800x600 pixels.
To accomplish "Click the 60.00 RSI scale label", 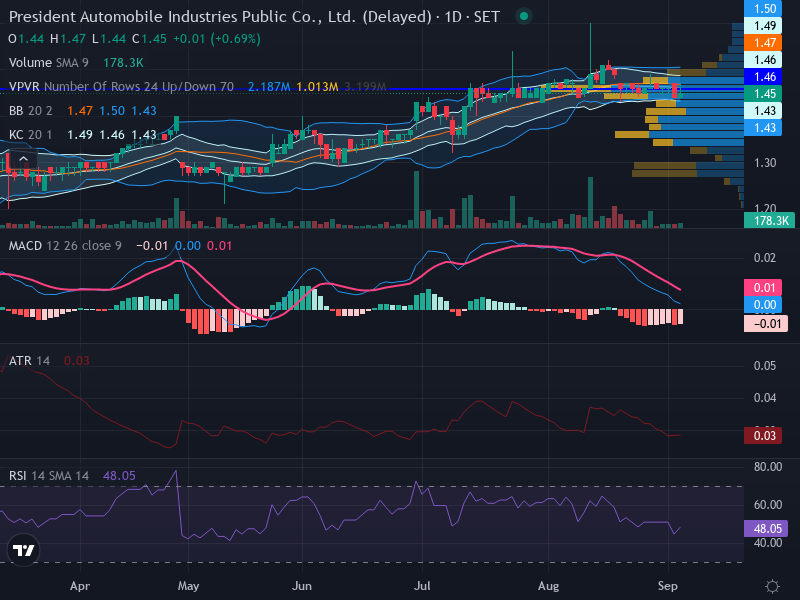I will point(768,505).
